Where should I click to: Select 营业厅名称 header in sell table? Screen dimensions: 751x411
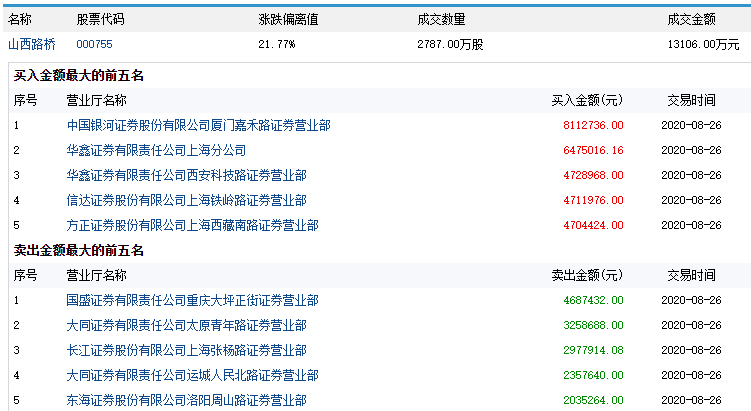(96, 275)
